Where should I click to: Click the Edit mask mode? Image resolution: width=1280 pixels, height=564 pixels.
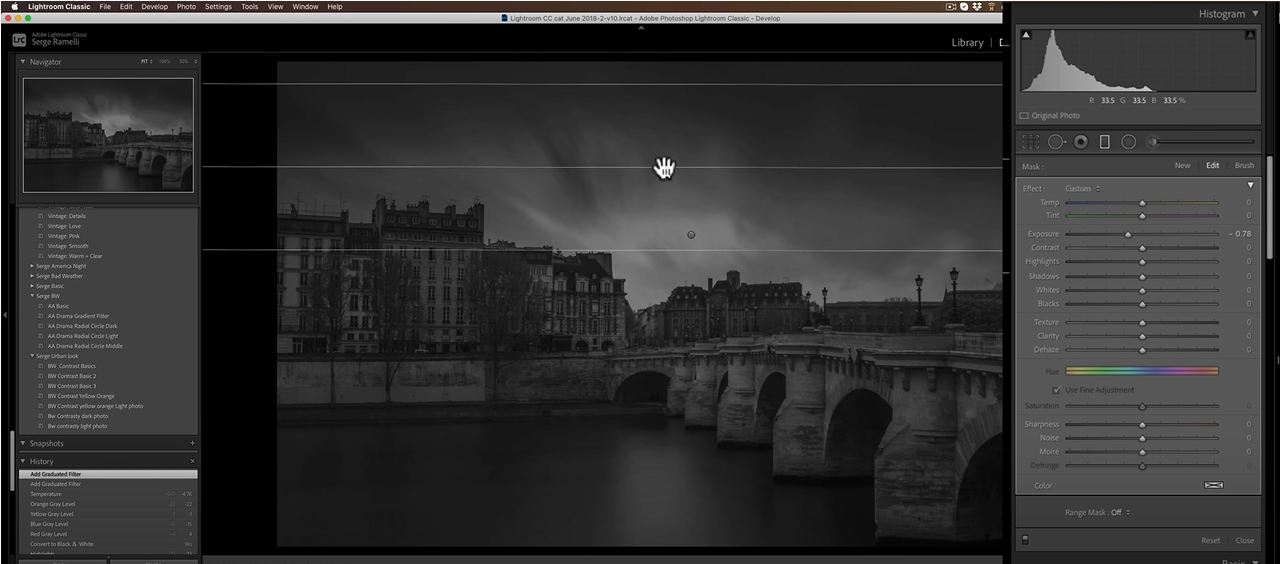pyautogui.click(x=1213, y=166)
